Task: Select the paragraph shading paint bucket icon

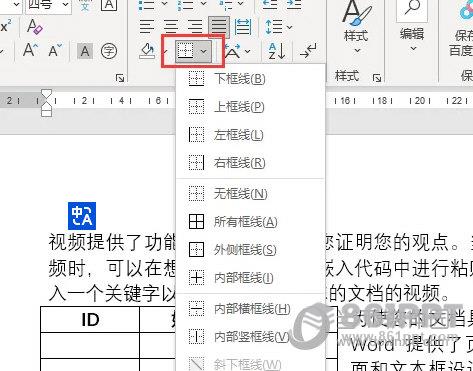Action: [147, 51]
